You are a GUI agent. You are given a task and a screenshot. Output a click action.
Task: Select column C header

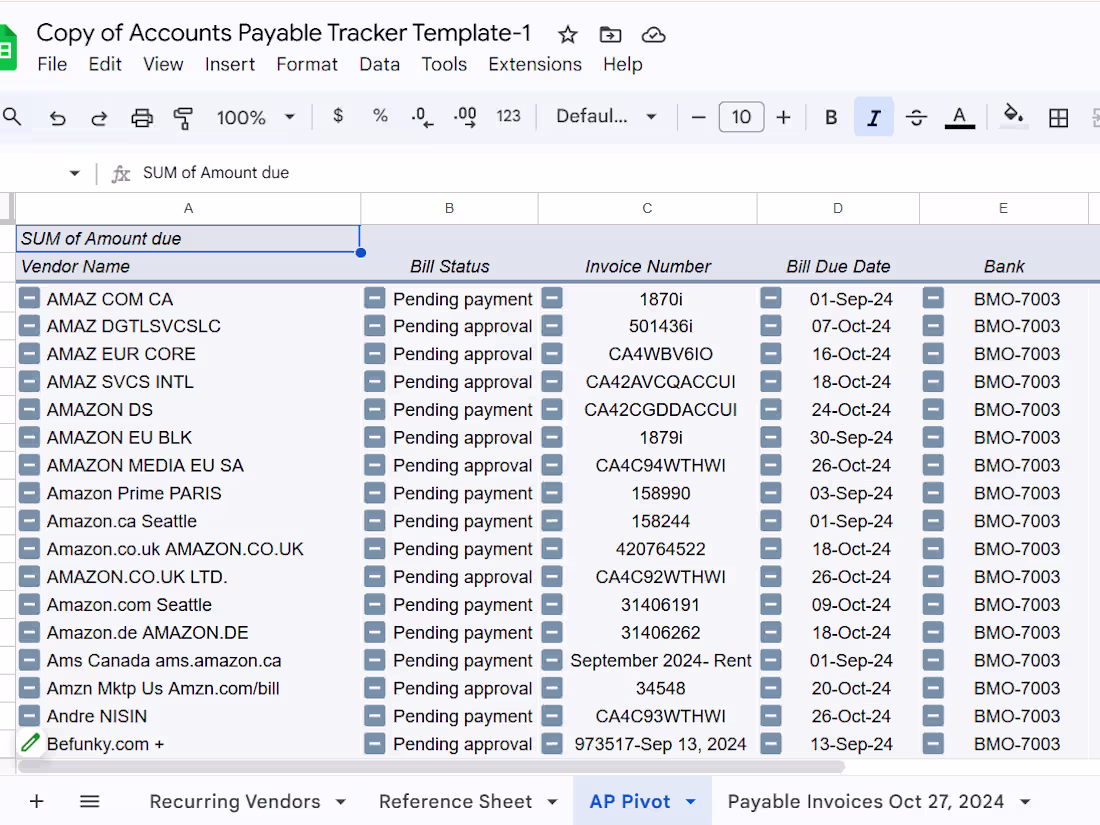(647, 208)
